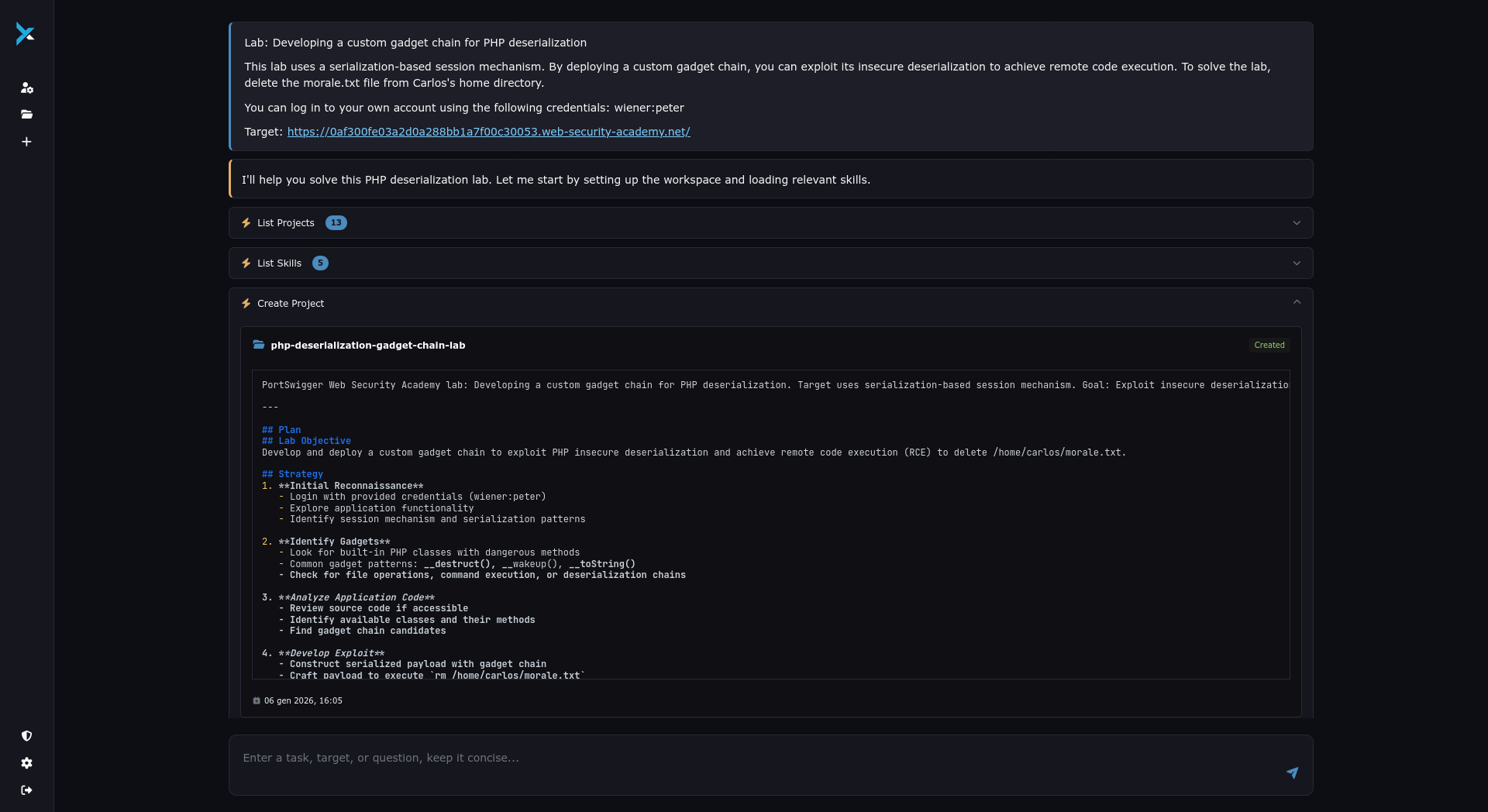This screenshot has width=1488, height=812.
Task: Click the Created status badge
Action: pyautogui.click(x=1269, y=345)
